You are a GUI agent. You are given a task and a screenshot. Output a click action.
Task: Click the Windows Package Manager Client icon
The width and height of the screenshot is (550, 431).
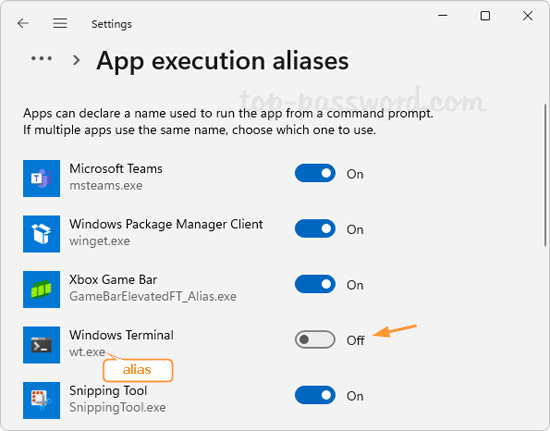coord(41,234)
